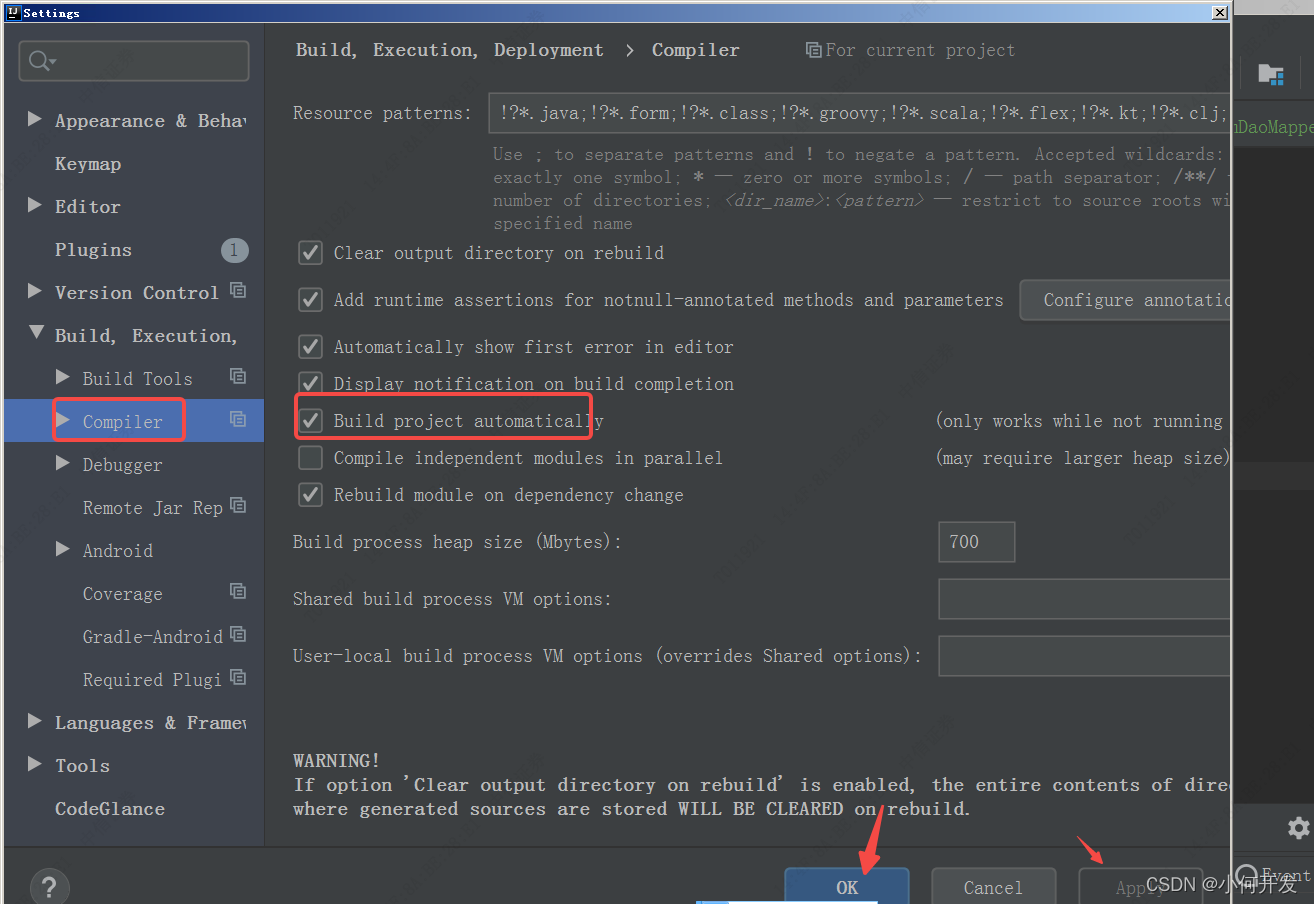Click project-level icon beside Remote Jar Rep
This screenshot has height=904, width=1314.
(238, 506)
